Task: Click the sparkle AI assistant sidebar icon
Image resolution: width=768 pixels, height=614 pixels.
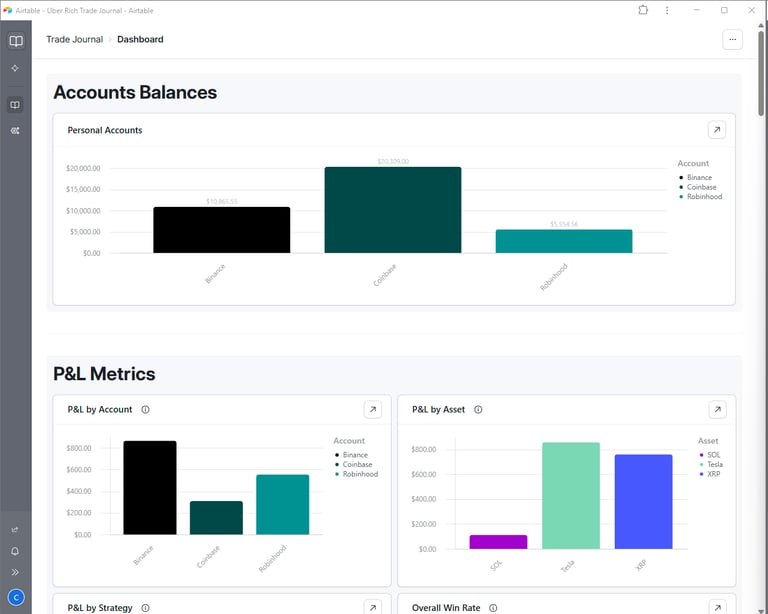Action: 15,68
